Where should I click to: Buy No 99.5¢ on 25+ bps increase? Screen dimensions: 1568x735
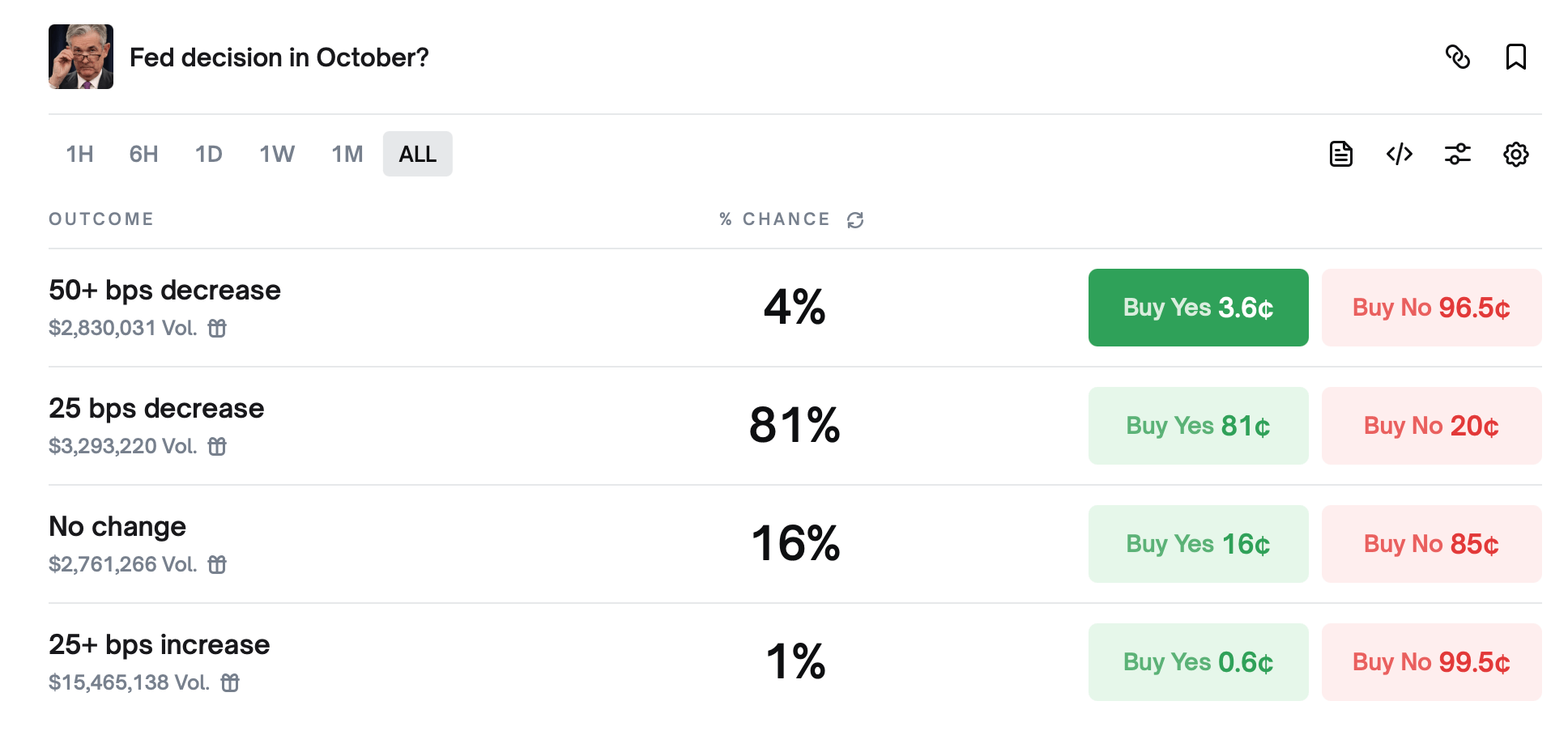1431,662
